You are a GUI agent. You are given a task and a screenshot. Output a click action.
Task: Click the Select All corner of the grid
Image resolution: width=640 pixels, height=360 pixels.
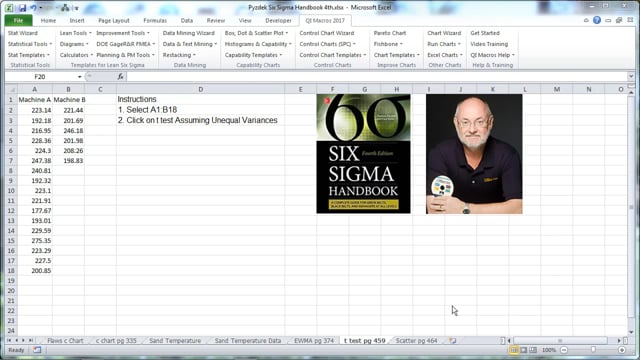point(11,89)
